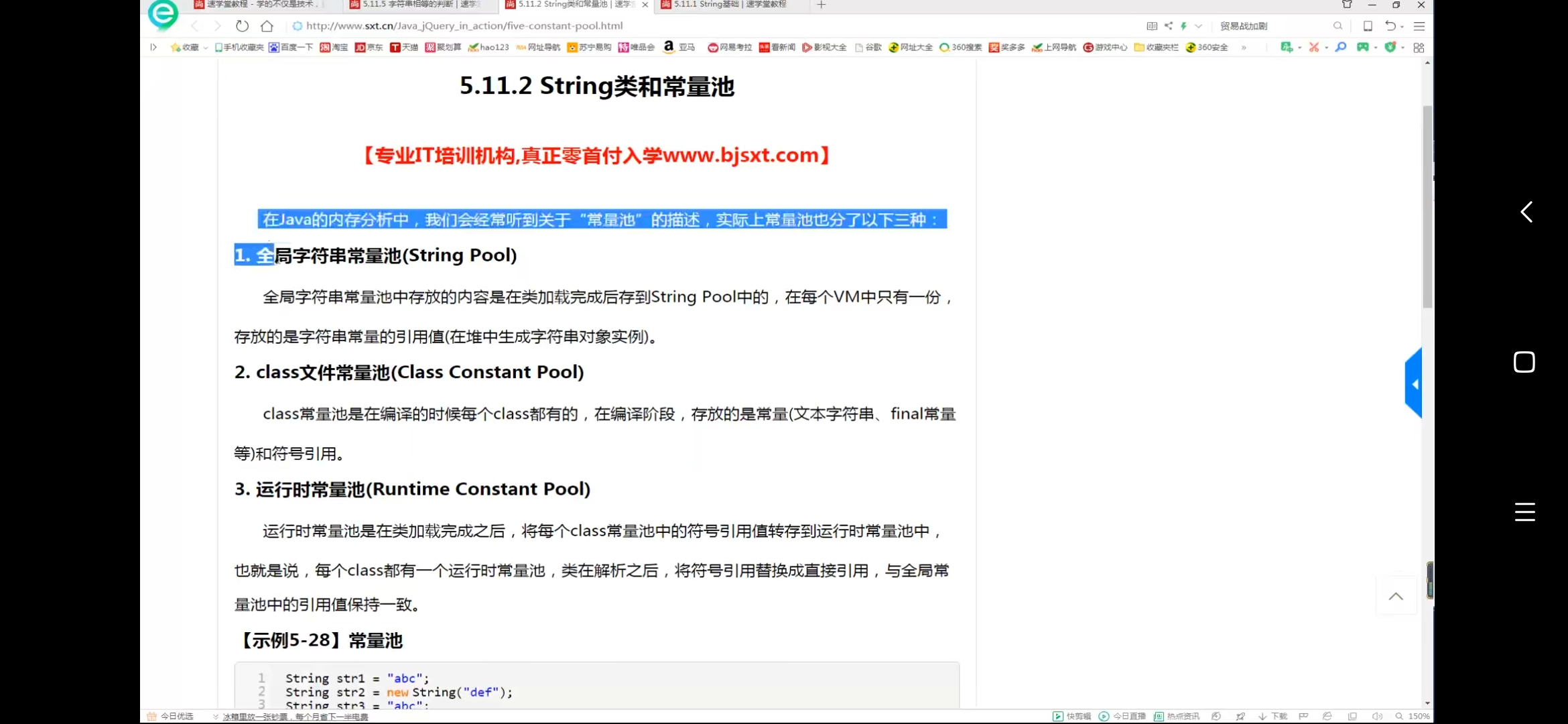The image size is (1568, 724).
Task: Switch to the 5.11.1 String基础 tab
Action: (x=727, y=5)
